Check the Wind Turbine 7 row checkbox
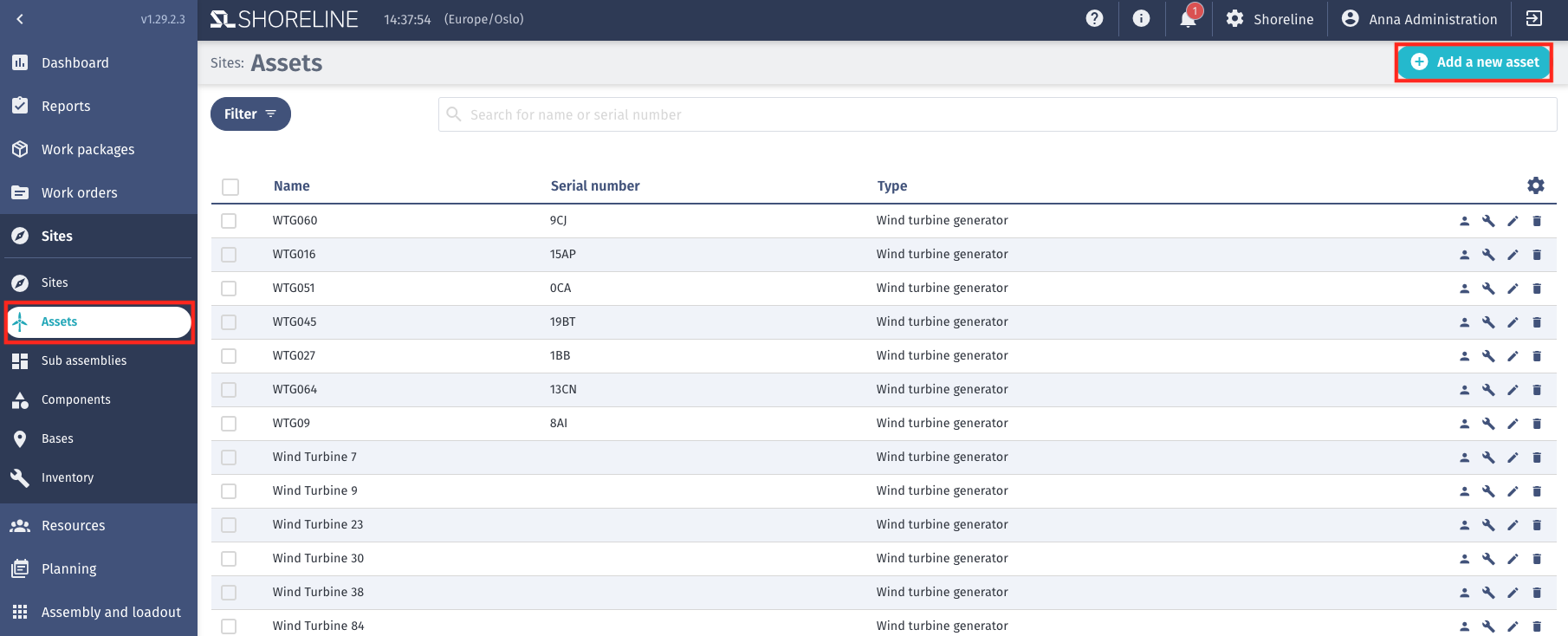Screen dimensions: 1568x636 (x=229, y=458)
